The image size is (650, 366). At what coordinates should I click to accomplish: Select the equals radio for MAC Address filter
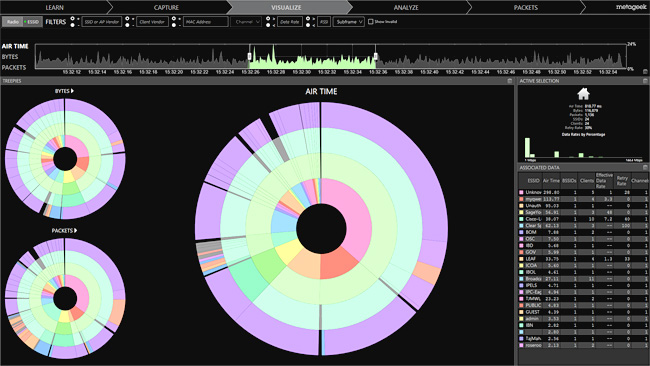click(x=174, y=19)
